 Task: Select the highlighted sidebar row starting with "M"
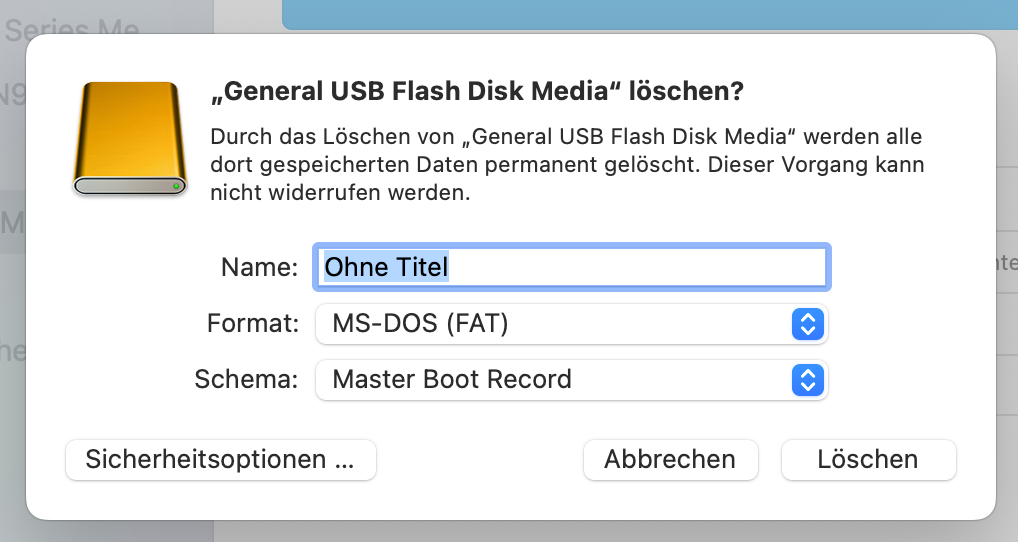12,222
